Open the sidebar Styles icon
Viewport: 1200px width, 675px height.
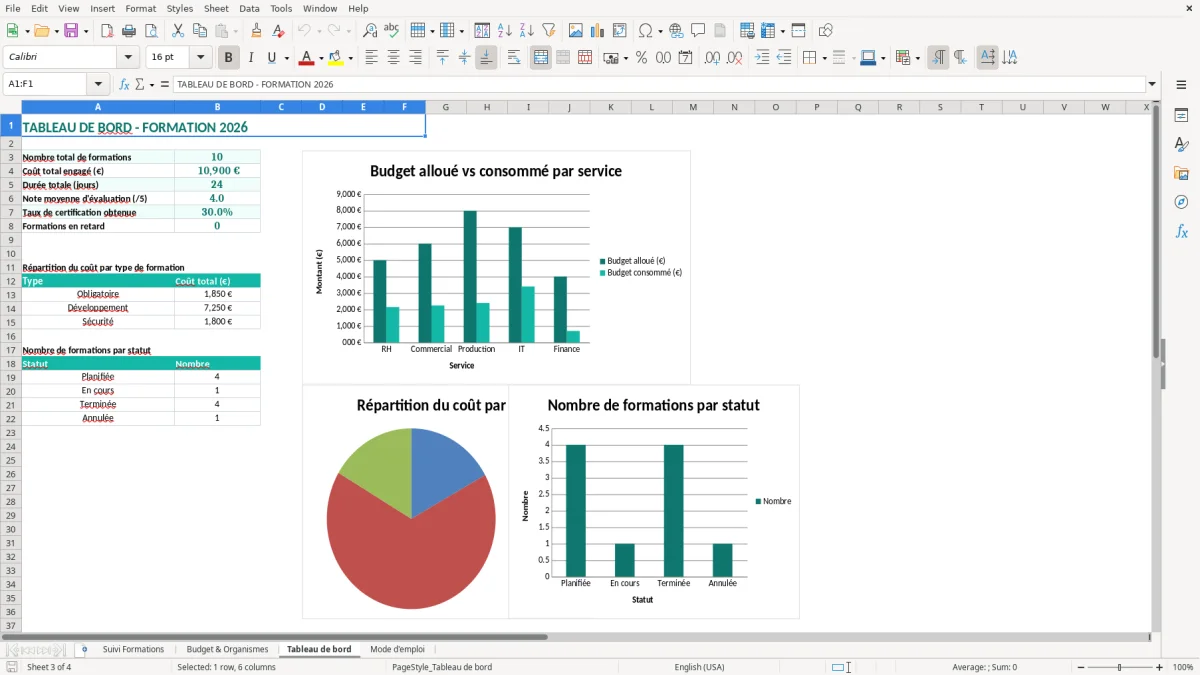1181,144
